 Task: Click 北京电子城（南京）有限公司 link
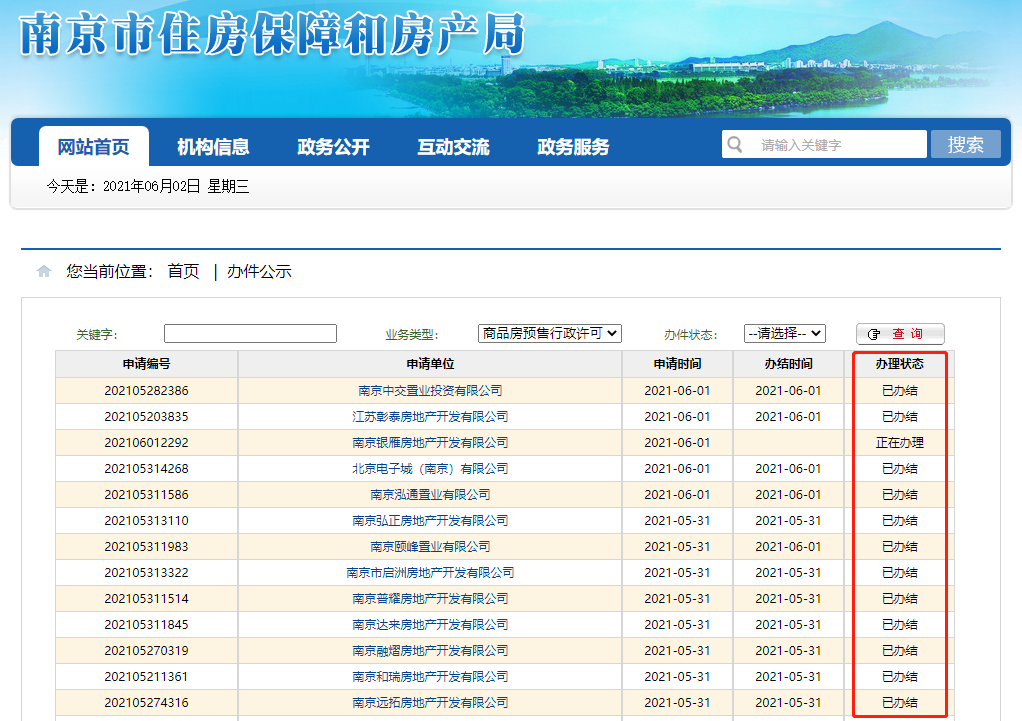[x=430, y=469]
